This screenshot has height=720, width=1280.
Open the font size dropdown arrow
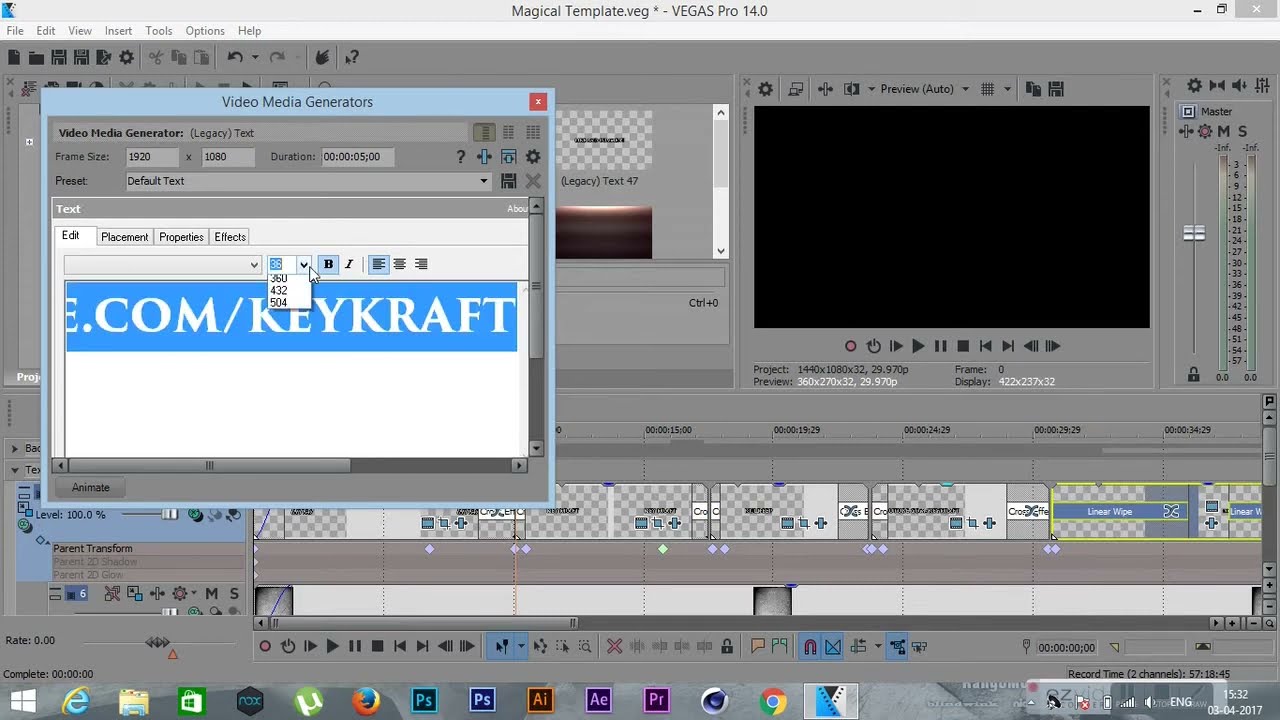tap(304, 265)
